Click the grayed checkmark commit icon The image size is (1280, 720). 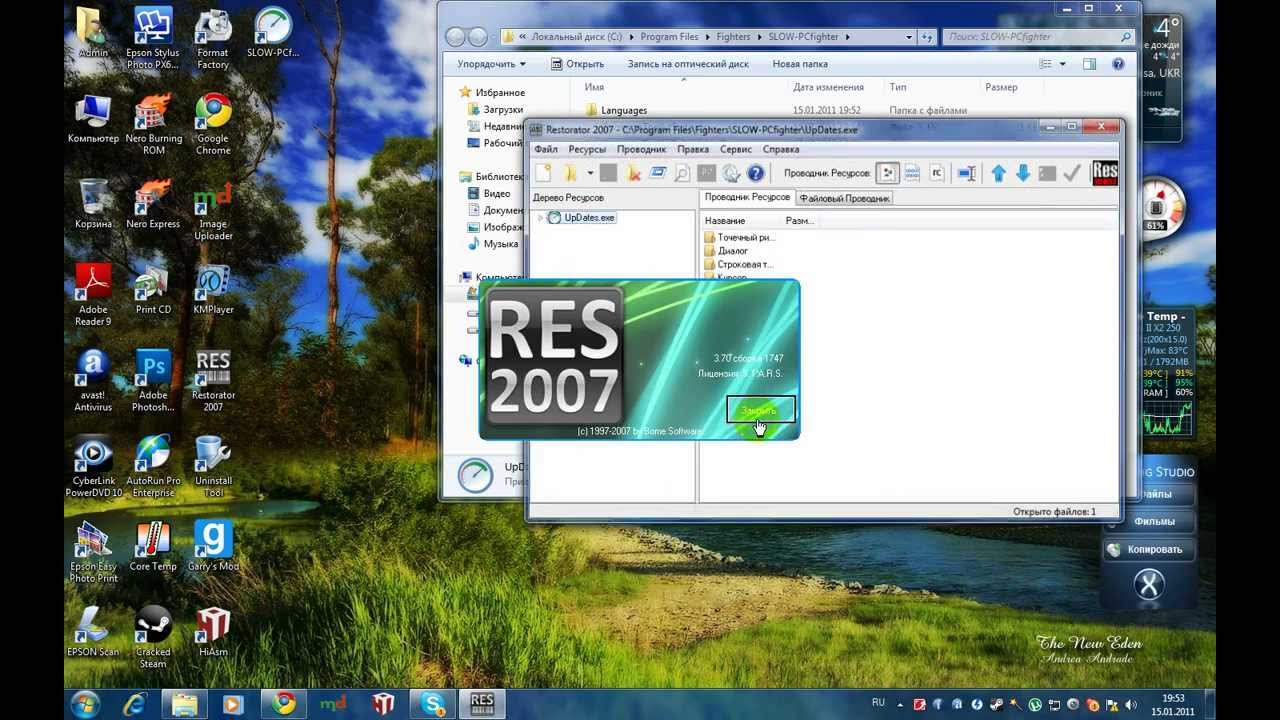pyautogui.click(x=1072, y=173)
